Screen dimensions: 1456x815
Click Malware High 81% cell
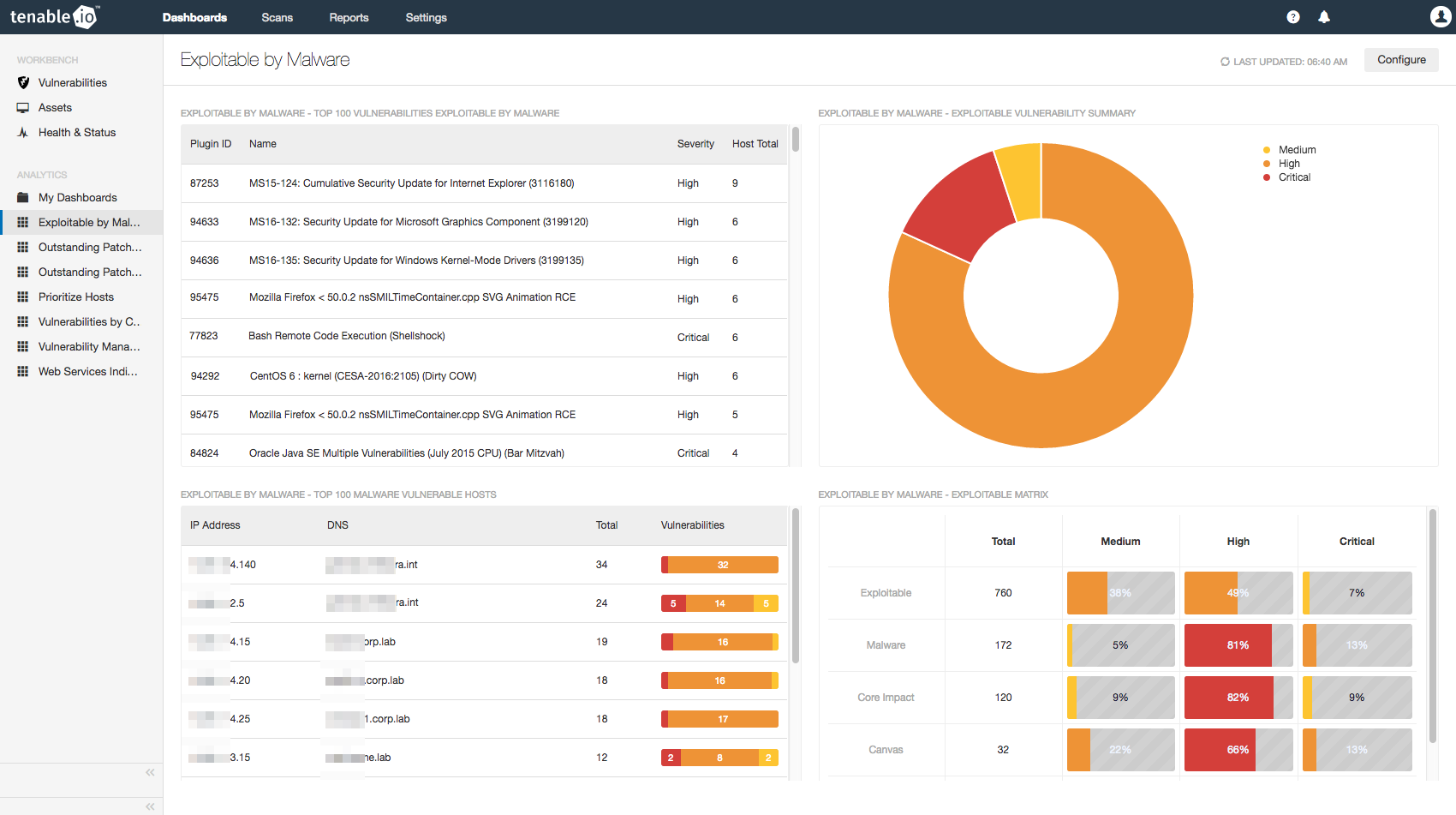point(1238,645)
